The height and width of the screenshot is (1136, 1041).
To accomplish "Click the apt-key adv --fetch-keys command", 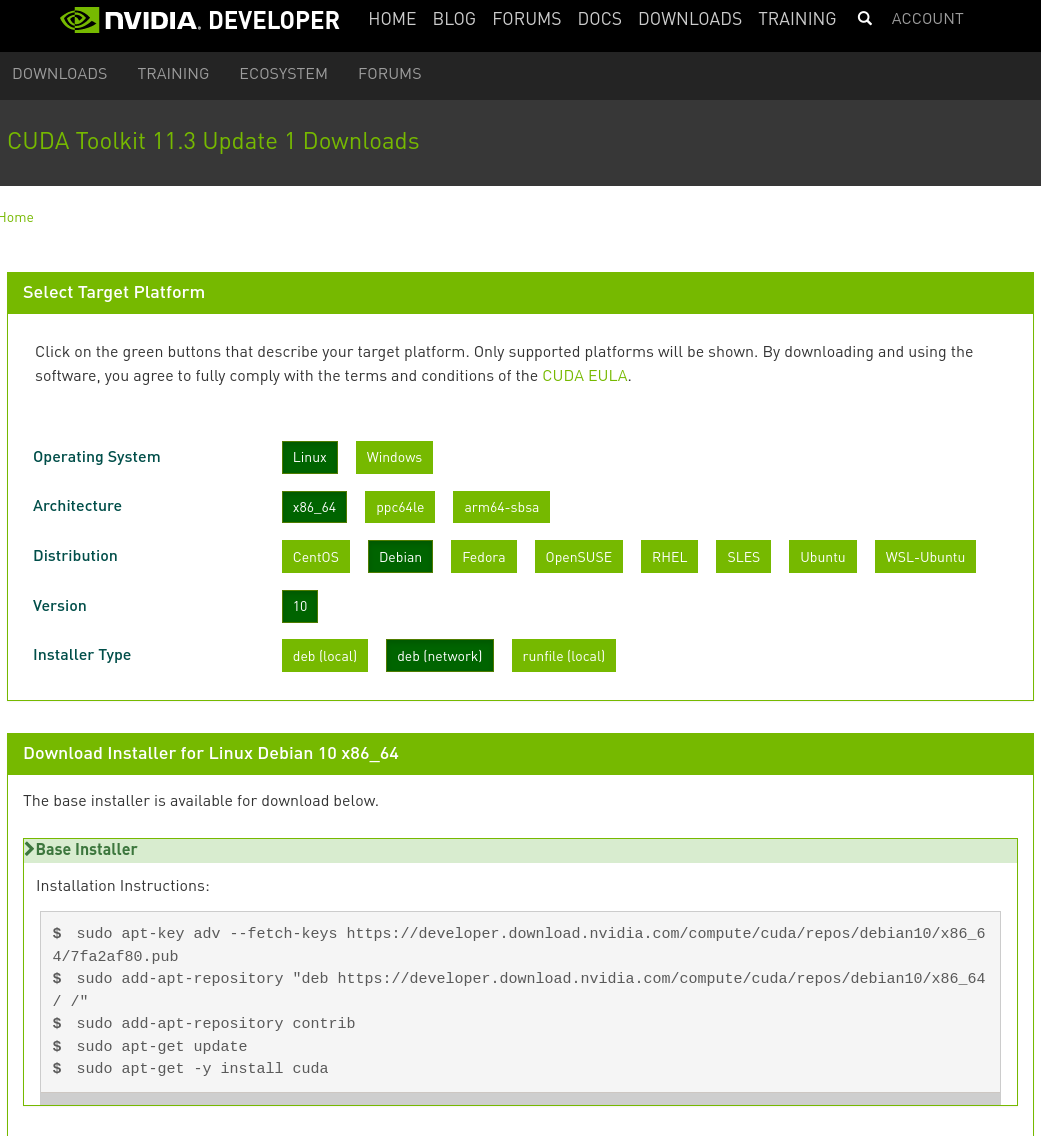I will coord(519,945).
